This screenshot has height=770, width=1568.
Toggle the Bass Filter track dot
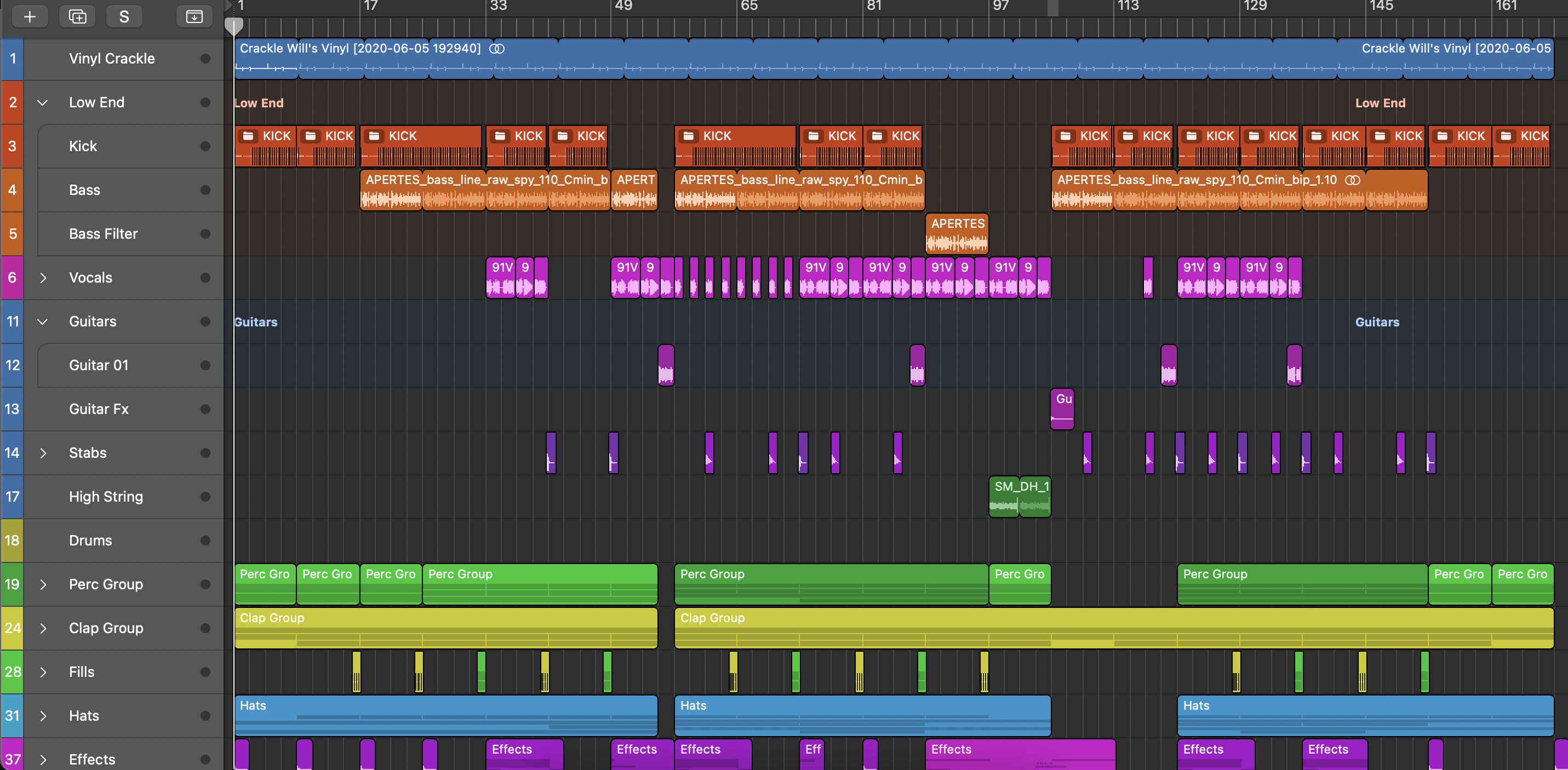click(205, 234)
